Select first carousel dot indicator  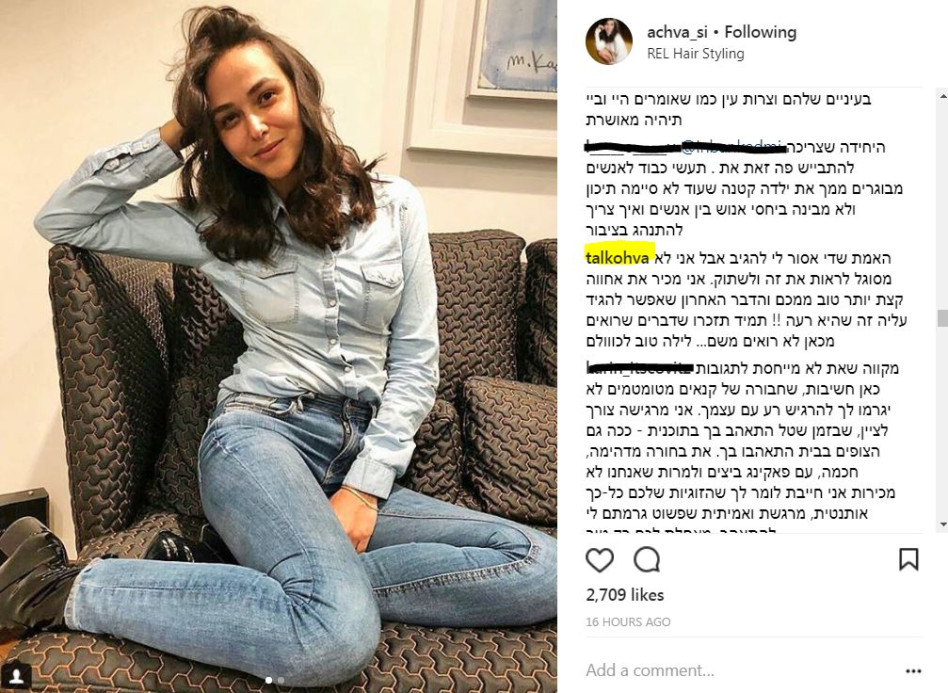click(x=268, y=680)
